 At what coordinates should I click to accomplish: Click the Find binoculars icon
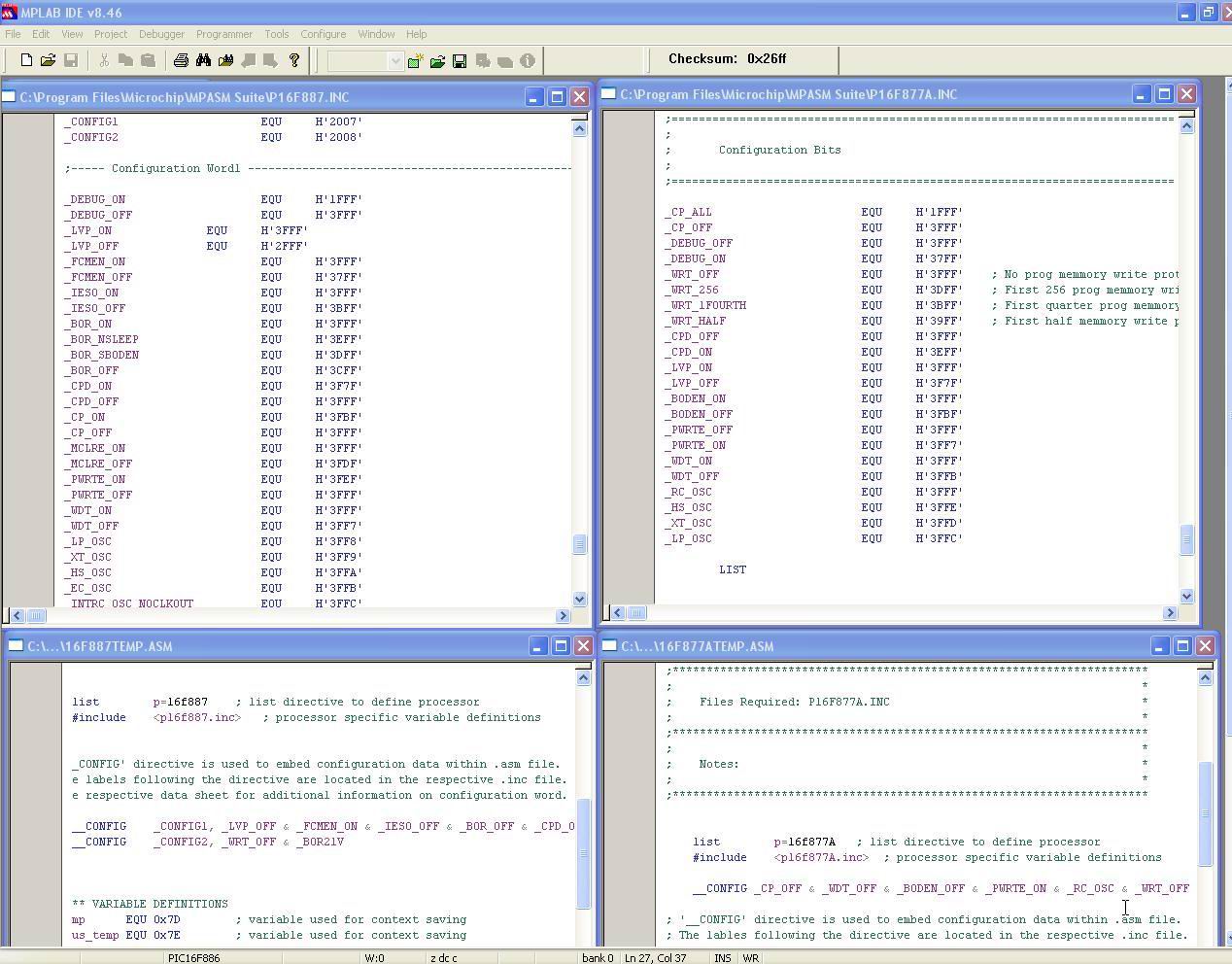pos(203,60)
